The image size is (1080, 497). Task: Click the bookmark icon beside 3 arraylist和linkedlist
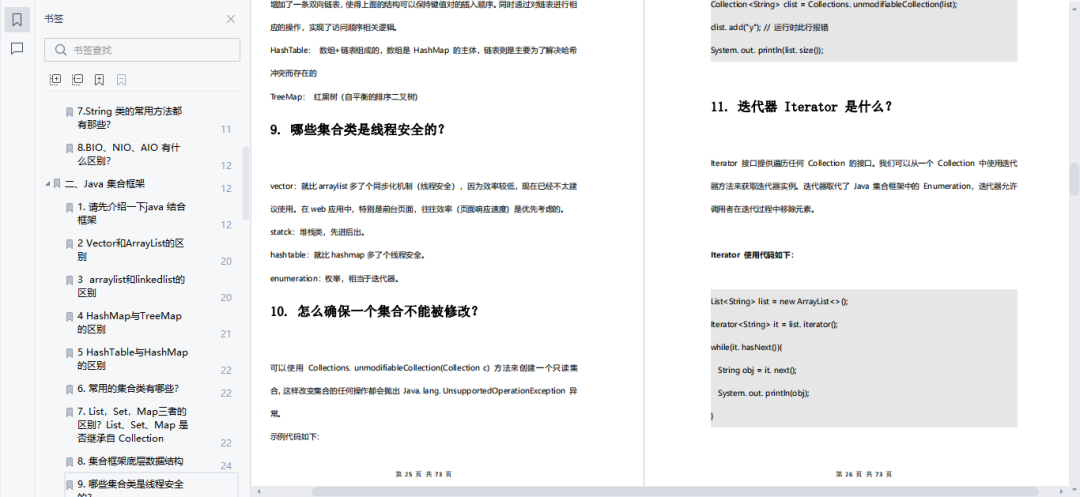coord(70,280)
